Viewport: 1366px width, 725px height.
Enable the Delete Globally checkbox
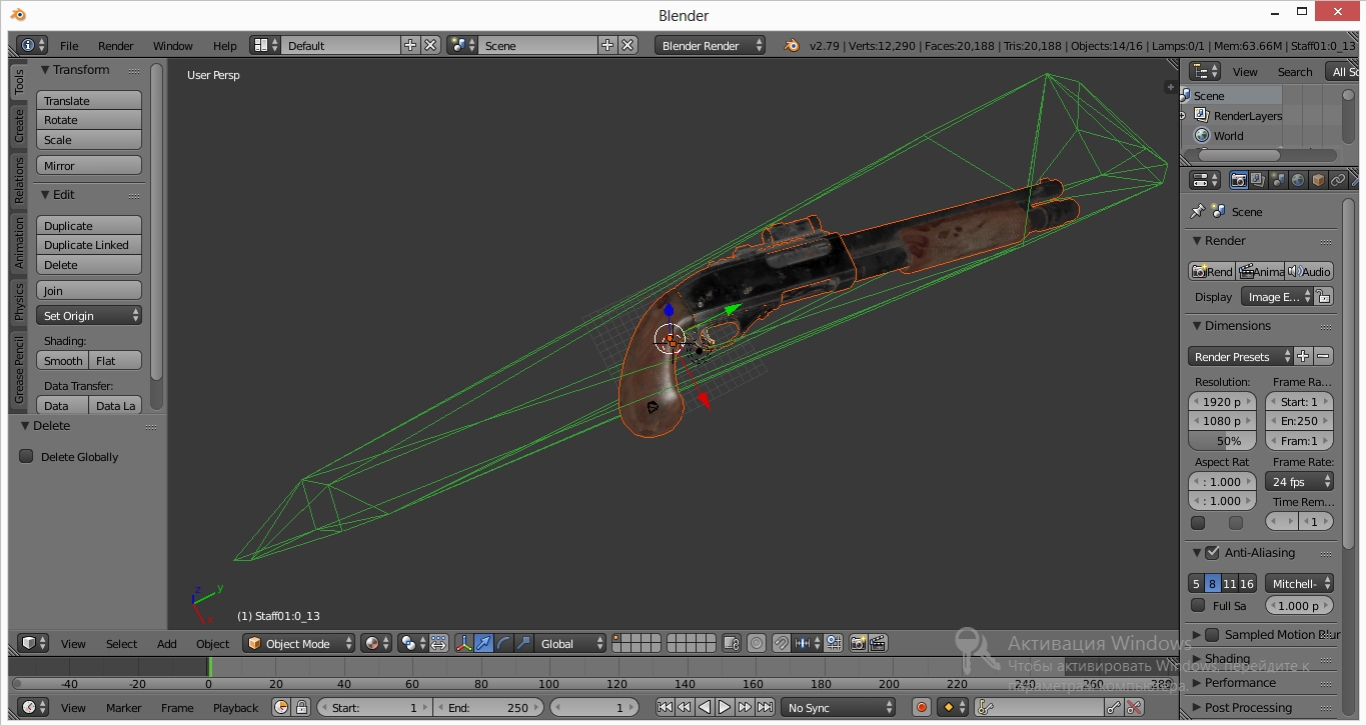(x=27, y=457)
